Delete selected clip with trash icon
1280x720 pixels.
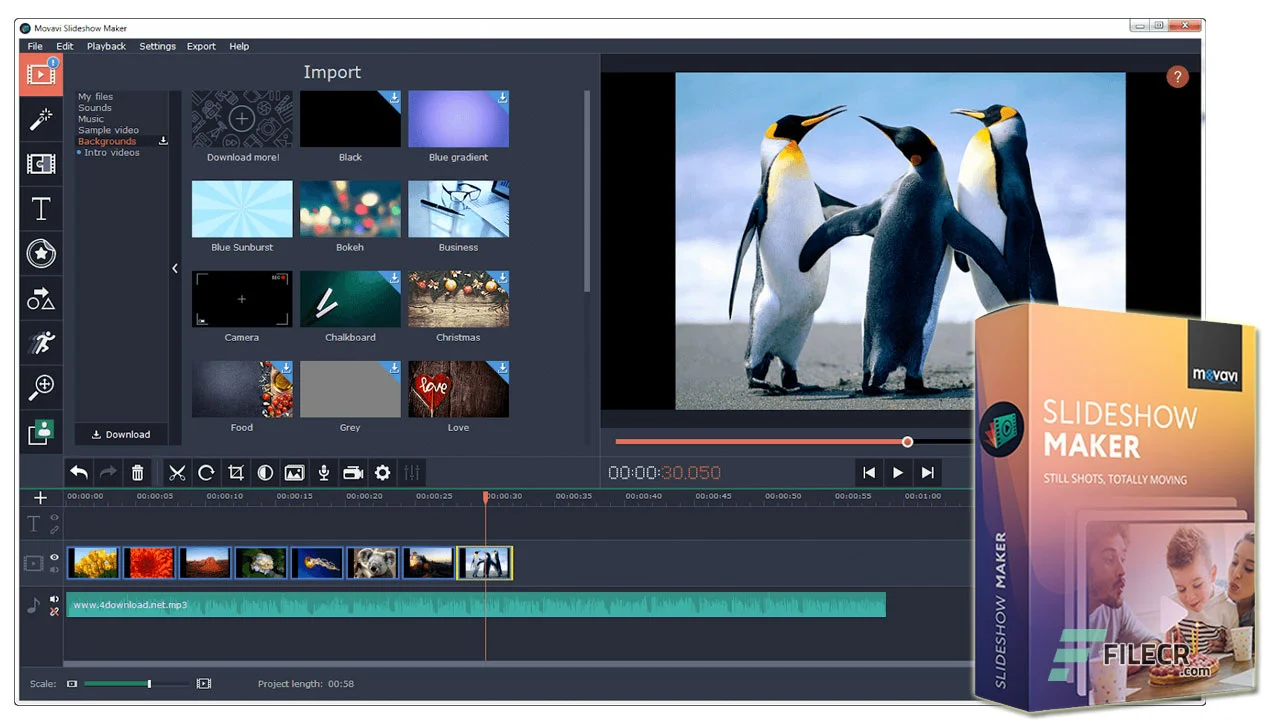pyautogui.click(x=138, y=473)
